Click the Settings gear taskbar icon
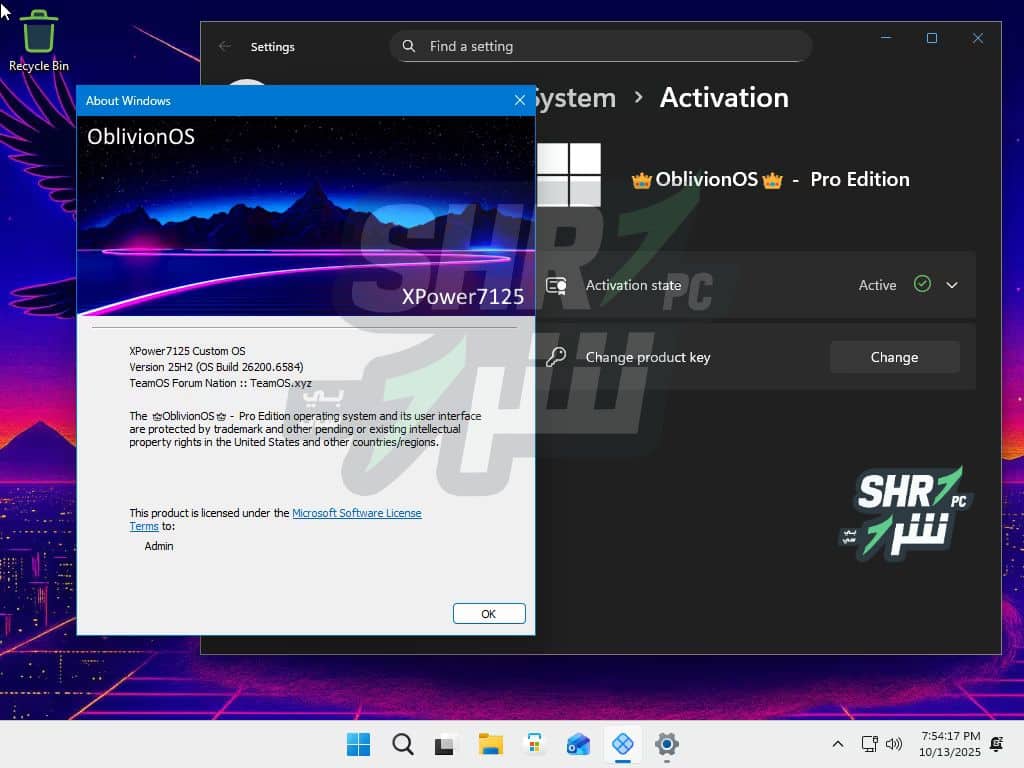 tap(667, 744)
